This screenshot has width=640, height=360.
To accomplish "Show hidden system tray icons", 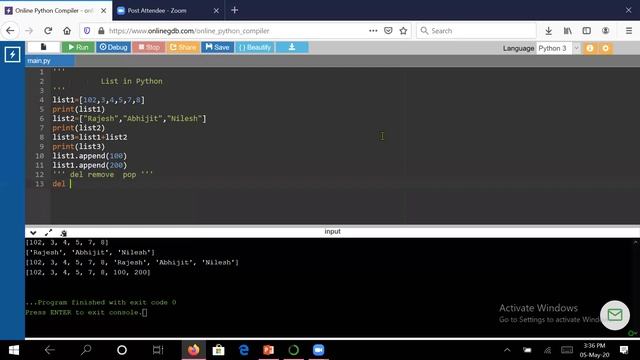I will [x=507, y=350].
